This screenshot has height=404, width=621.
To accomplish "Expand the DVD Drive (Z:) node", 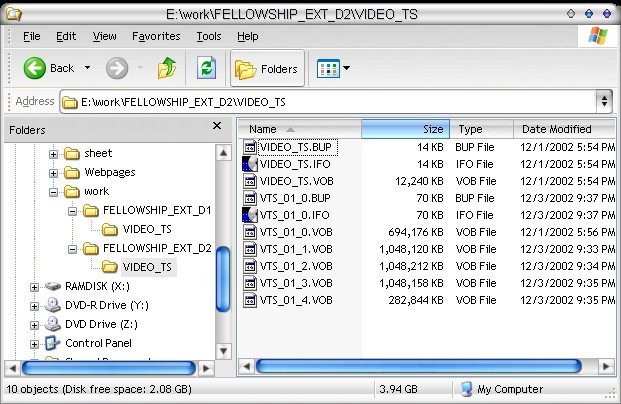I will point(34,325).
